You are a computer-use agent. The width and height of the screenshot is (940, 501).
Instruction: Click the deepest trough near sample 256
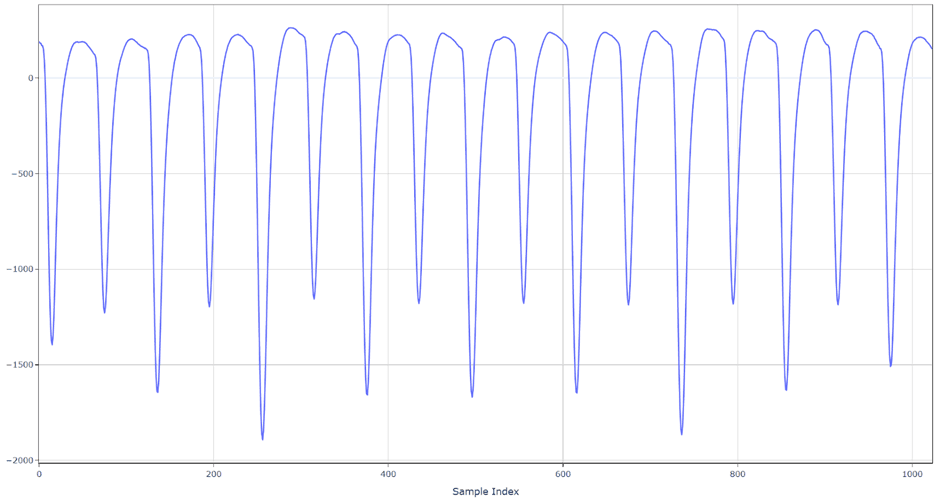click(262, 439)
